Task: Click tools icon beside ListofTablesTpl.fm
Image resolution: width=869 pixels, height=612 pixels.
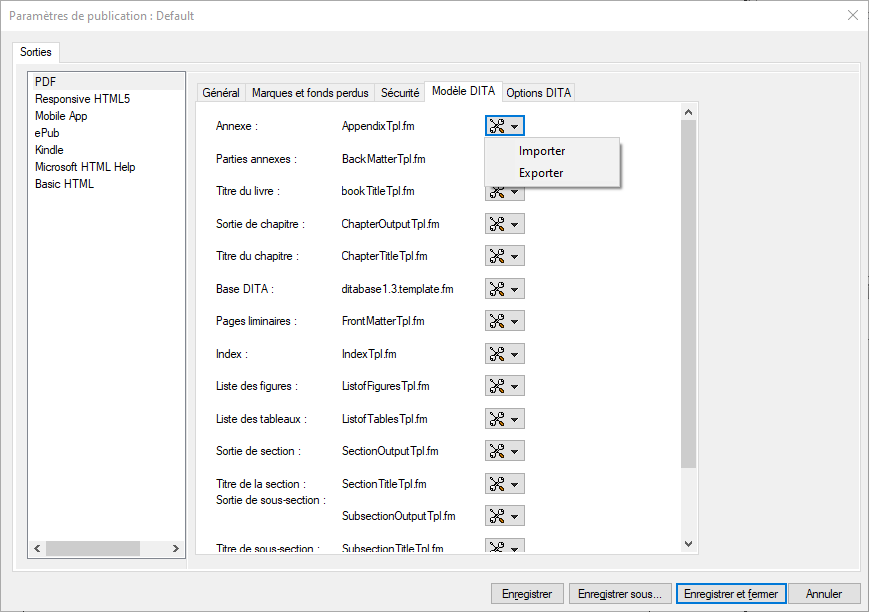Action: [x=497, y=419]
